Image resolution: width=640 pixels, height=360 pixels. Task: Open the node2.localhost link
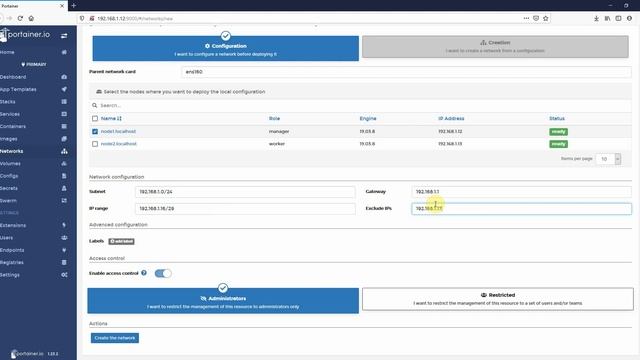coord(119,144)
